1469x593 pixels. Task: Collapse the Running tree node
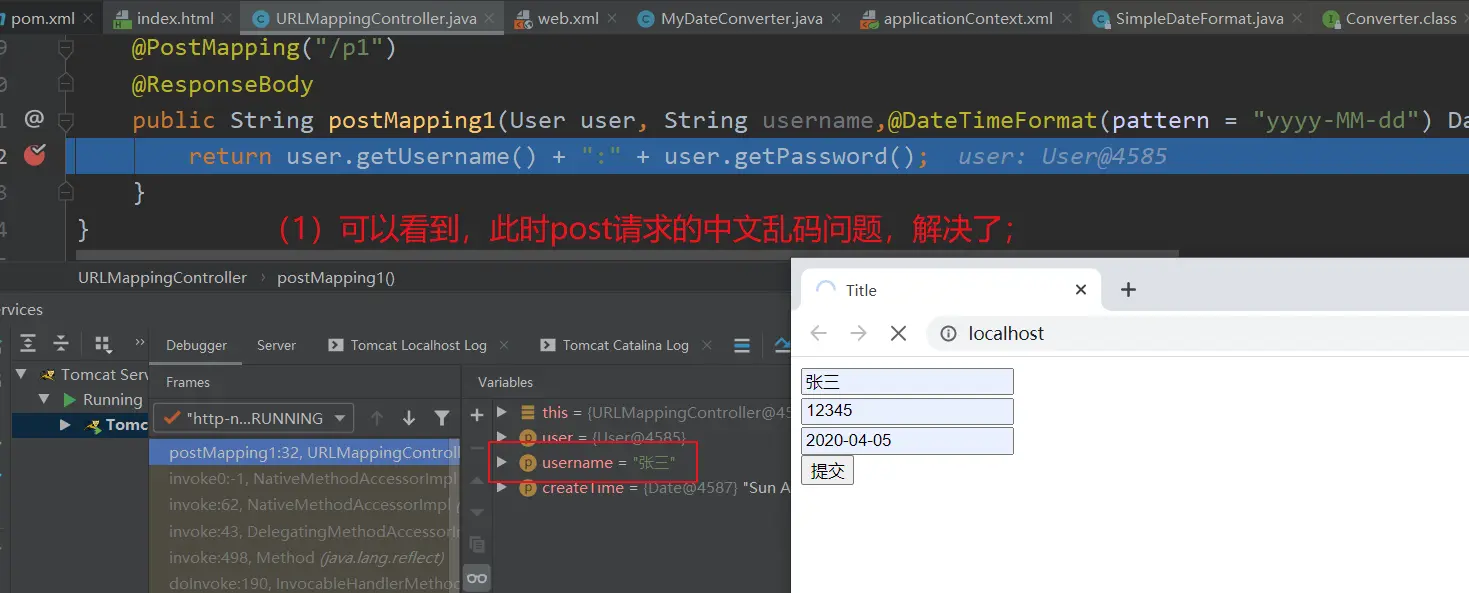(43, 399)
